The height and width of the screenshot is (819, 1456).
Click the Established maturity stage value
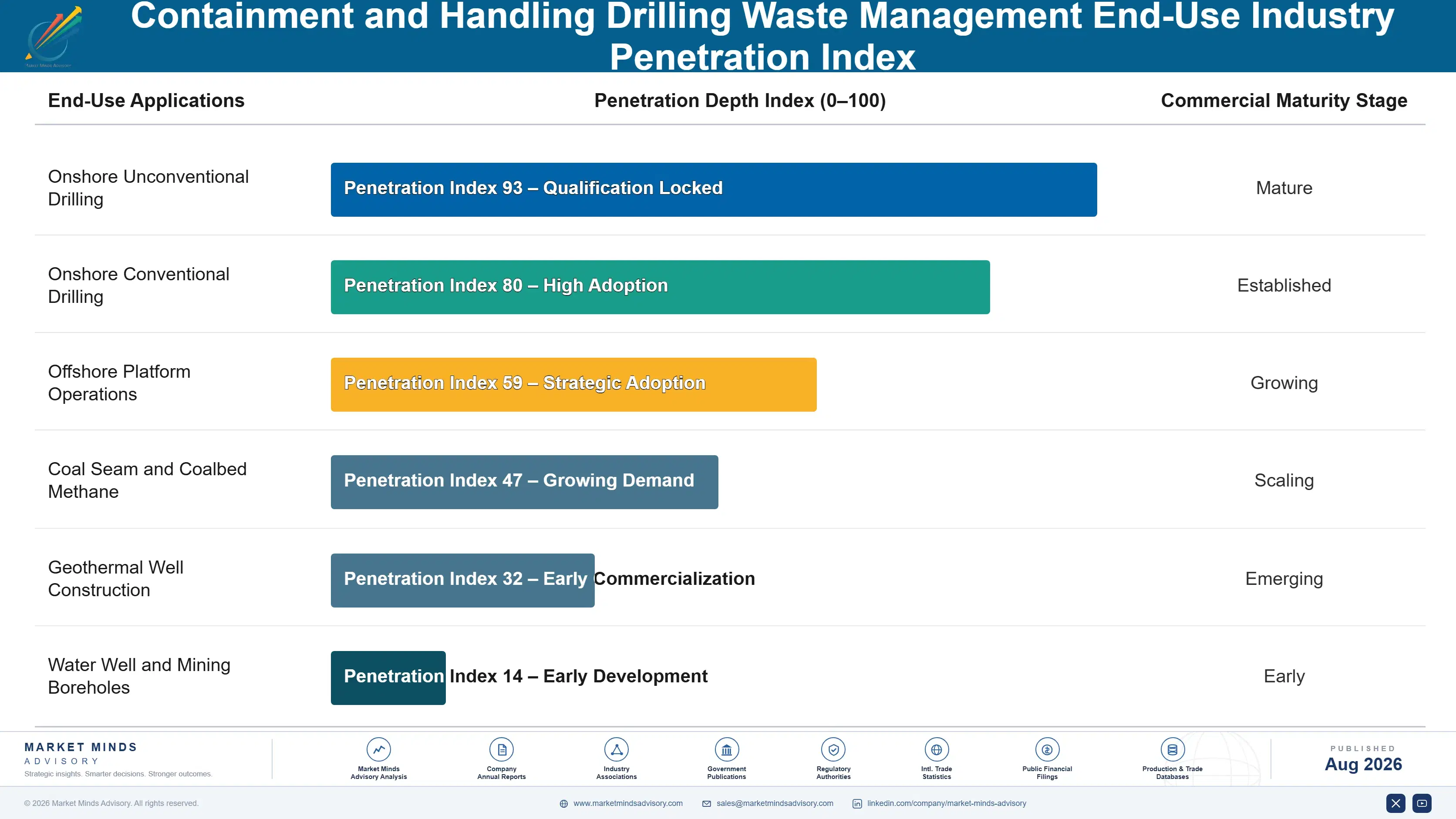point(1284,285)
